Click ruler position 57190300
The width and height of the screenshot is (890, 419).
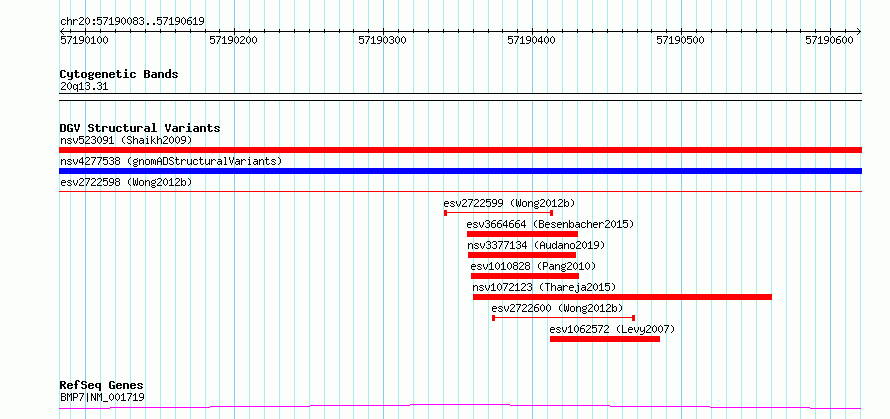pyautogui.click(x=383, y=40)
